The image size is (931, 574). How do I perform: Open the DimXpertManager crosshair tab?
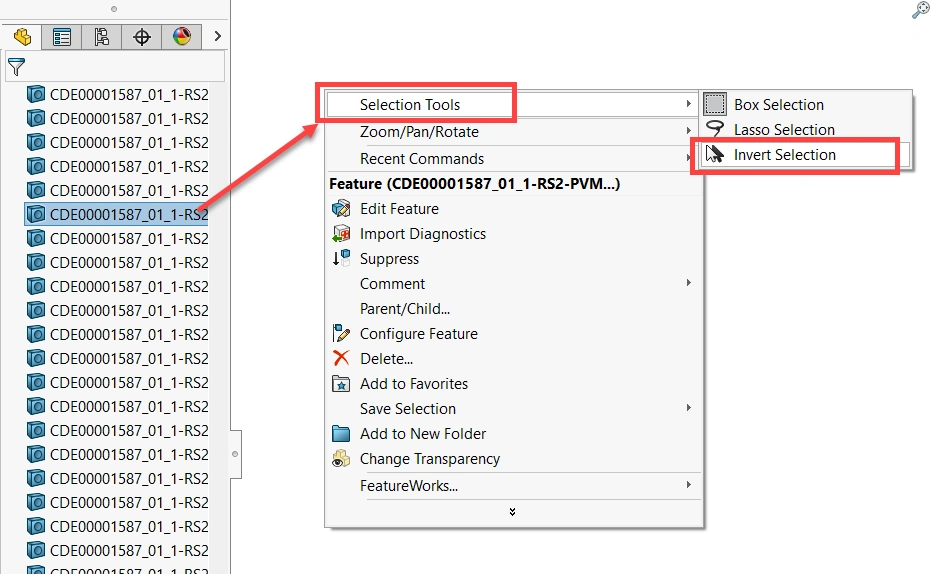click(142, 37)
